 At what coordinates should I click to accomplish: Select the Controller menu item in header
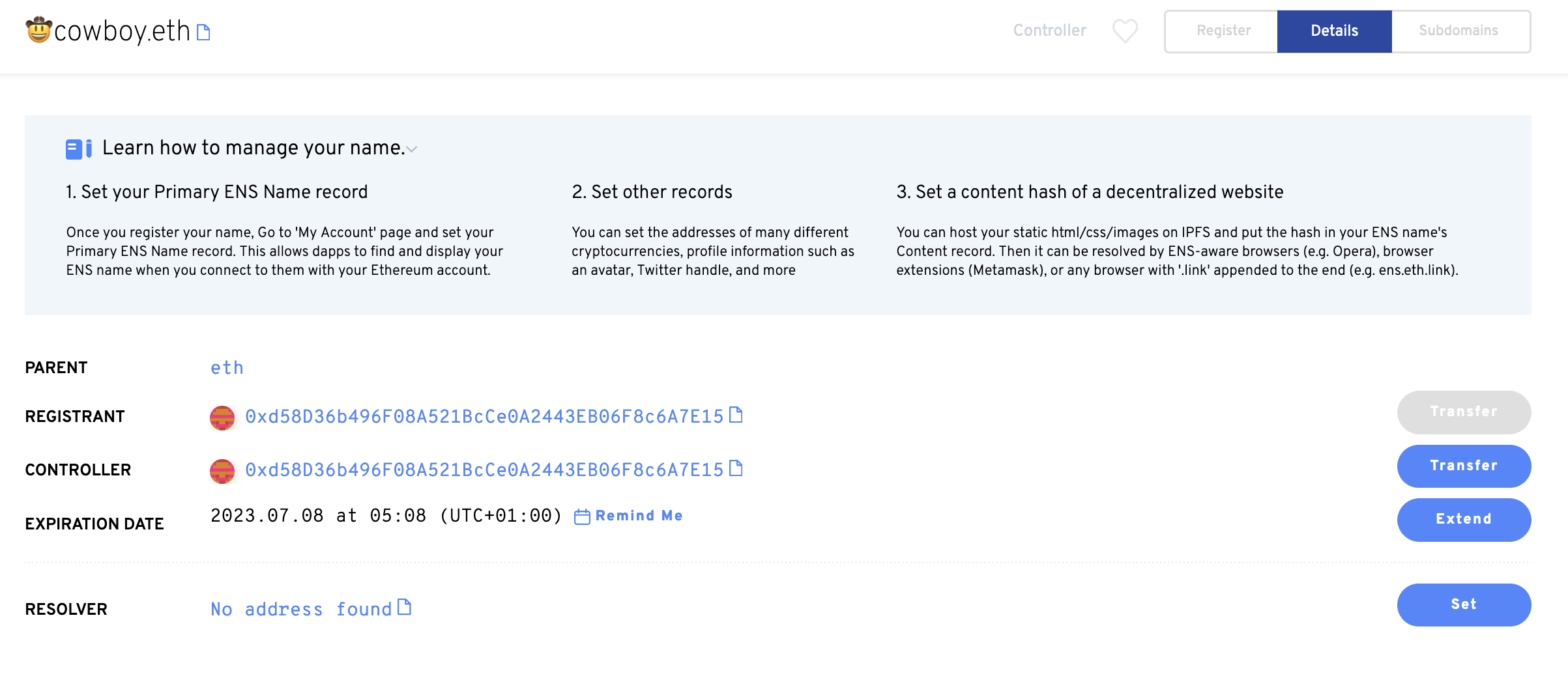coord(1049,31)
